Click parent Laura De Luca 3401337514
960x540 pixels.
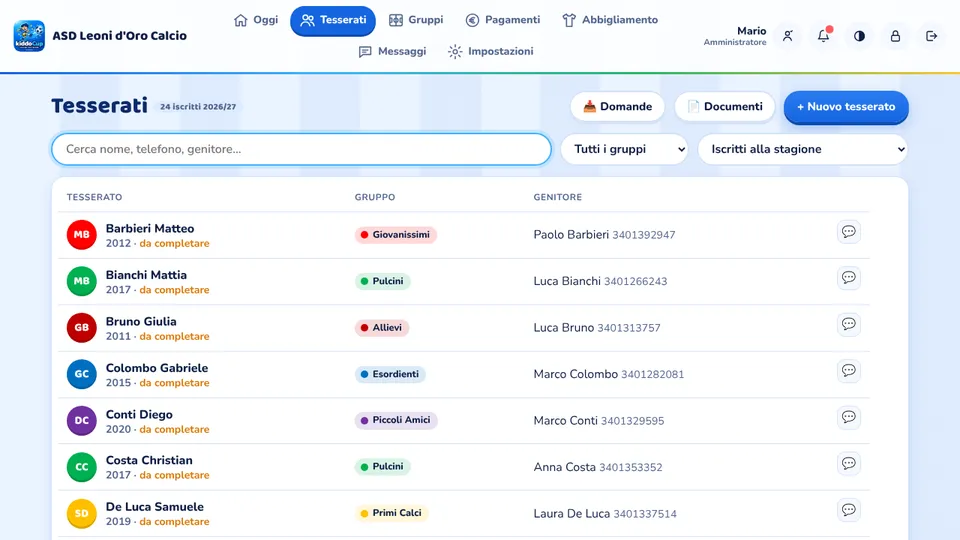605,514
